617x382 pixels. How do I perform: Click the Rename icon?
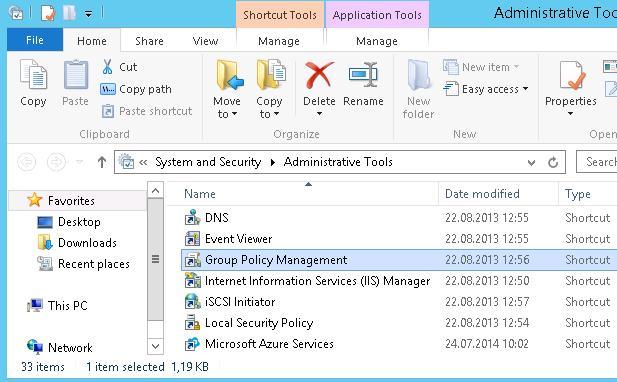tap(363, 75)
